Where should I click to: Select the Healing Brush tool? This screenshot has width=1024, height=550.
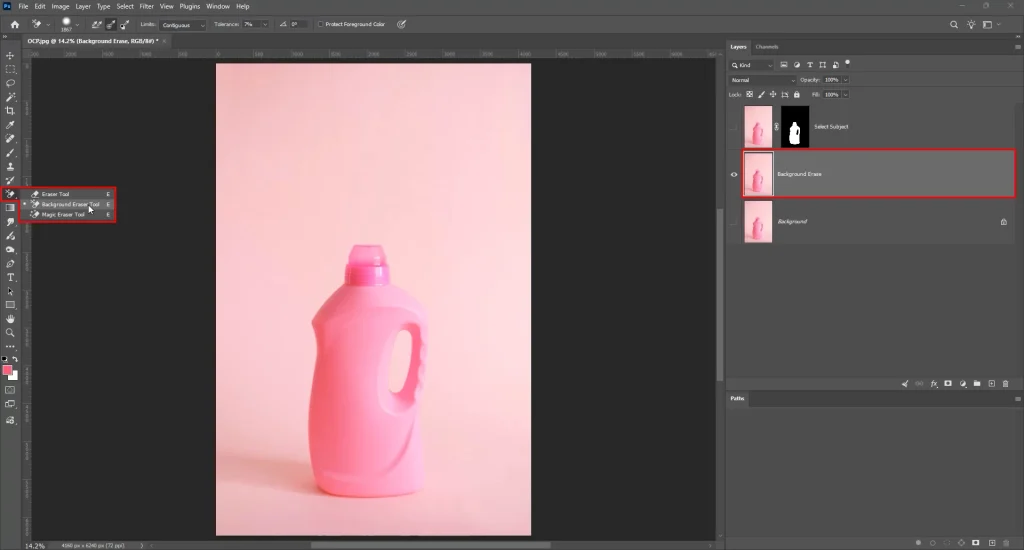click(10, 138)
